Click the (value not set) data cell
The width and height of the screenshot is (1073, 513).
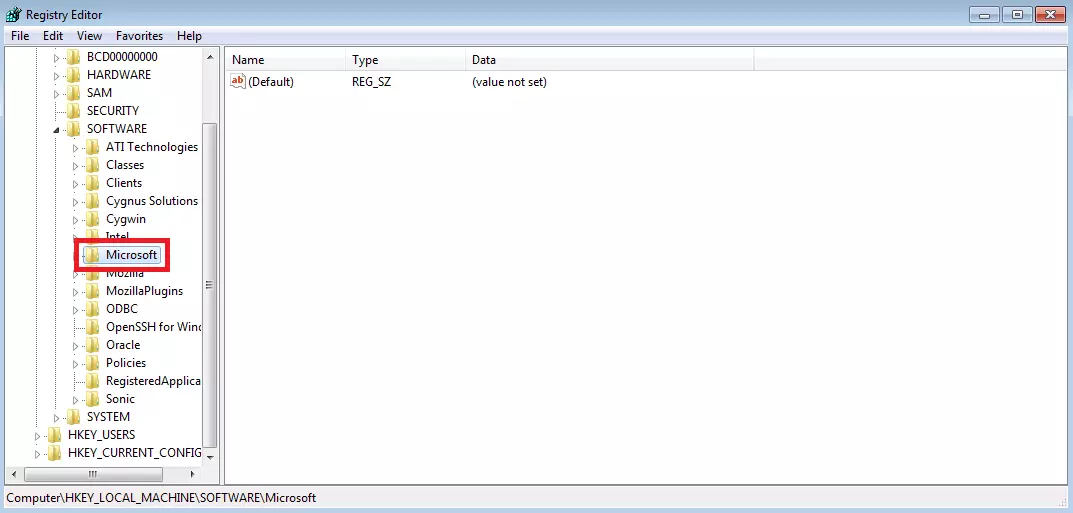tap(510, 82)
